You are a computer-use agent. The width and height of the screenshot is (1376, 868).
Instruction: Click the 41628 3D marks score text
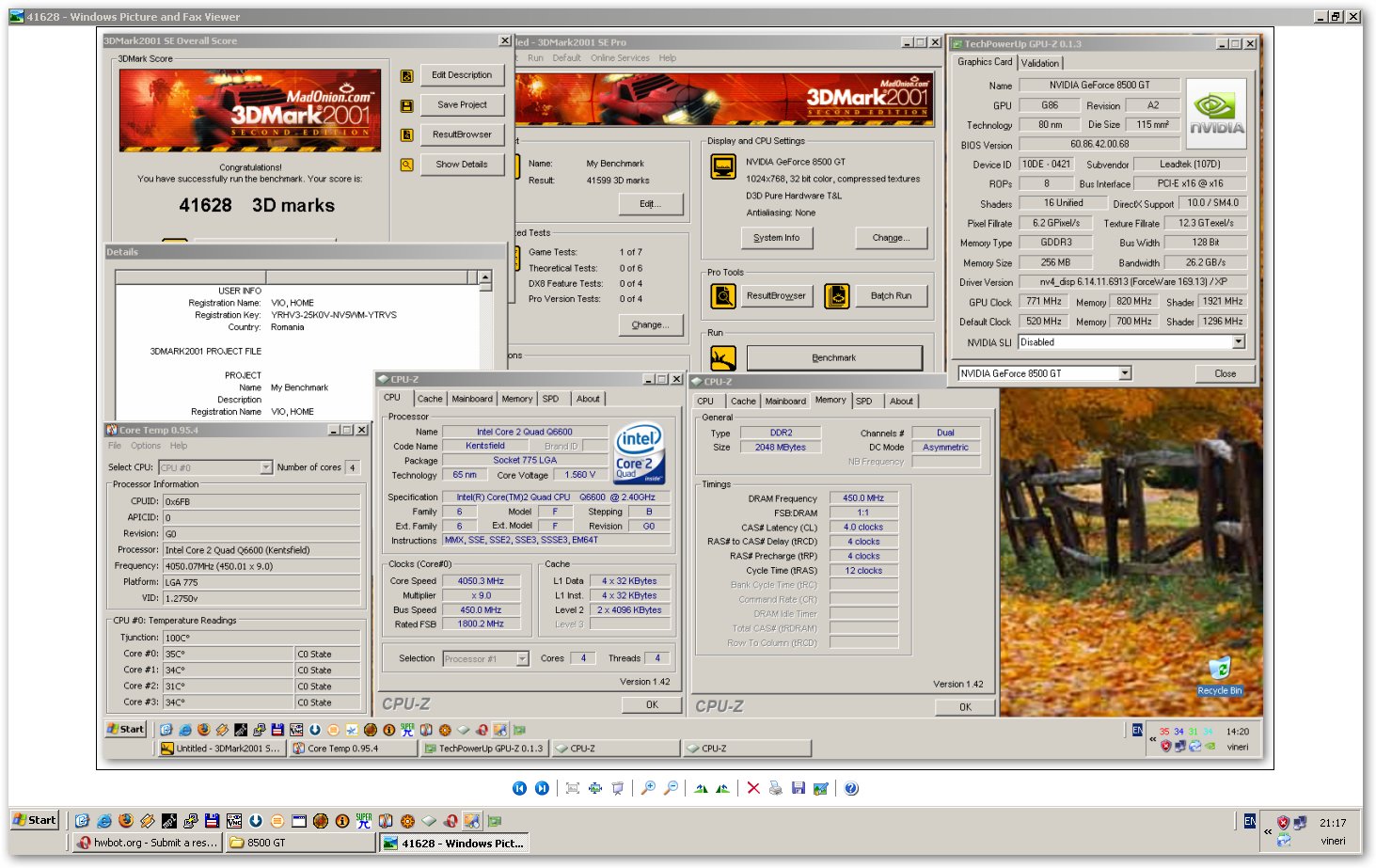(x=257, y=205)
